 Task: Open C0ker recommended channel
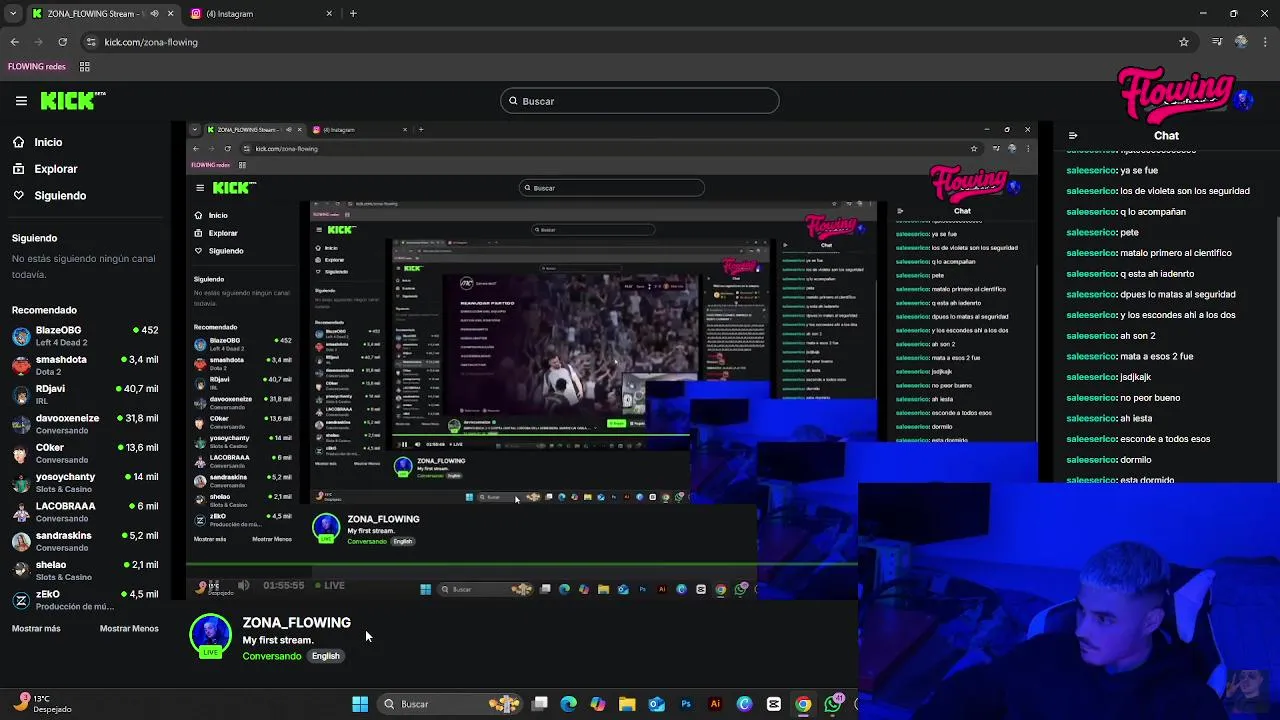85,453
